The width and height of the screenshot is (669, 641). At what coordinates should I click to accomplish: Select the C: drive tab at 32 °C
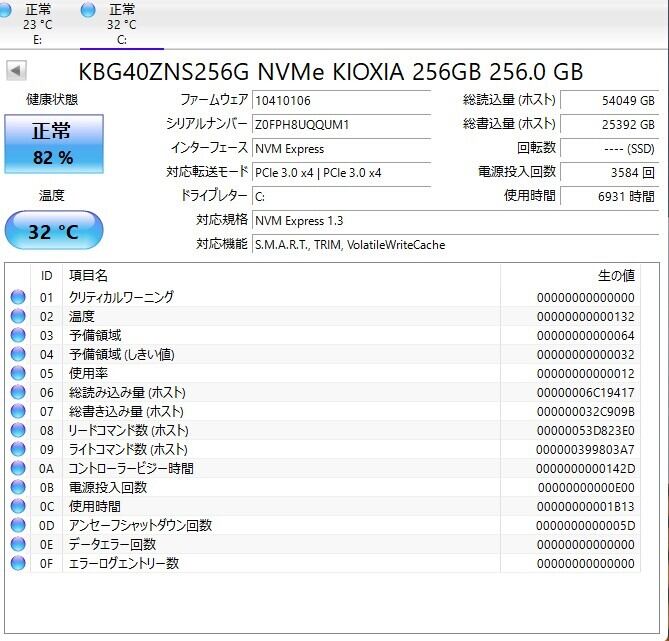(121, 24)
